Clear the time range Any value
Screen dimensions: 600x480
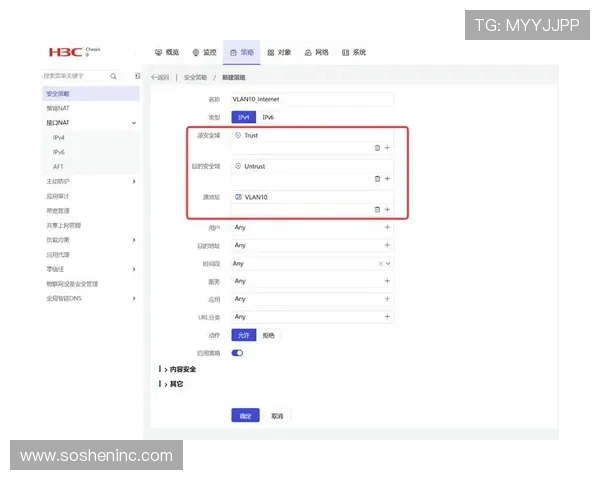click(x=381, y=264)
